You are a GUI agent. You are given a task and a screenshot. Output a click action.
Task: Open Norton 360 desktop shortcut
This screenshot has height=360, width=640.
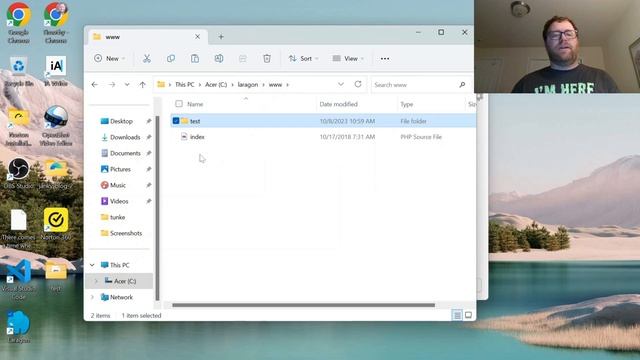[x=56, y=224]
